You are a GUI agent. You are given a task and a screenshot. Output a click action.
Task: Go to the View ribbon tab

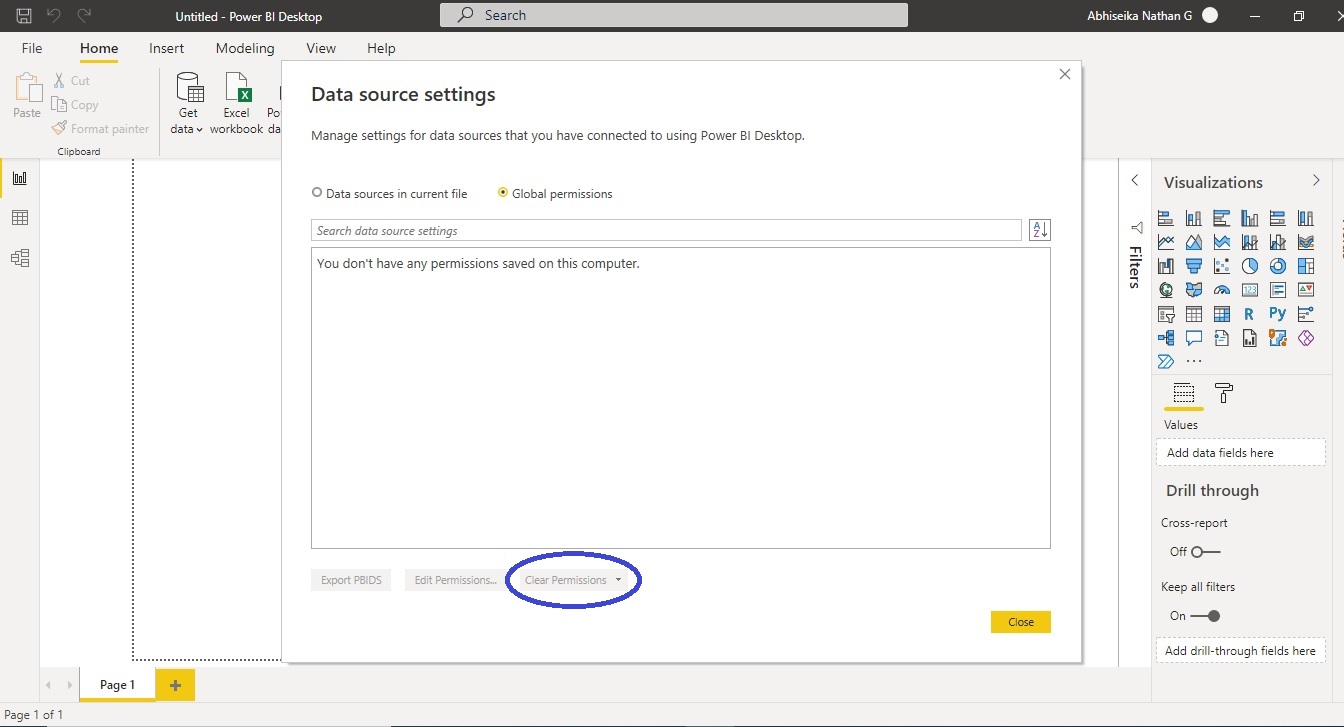[321, 48]
